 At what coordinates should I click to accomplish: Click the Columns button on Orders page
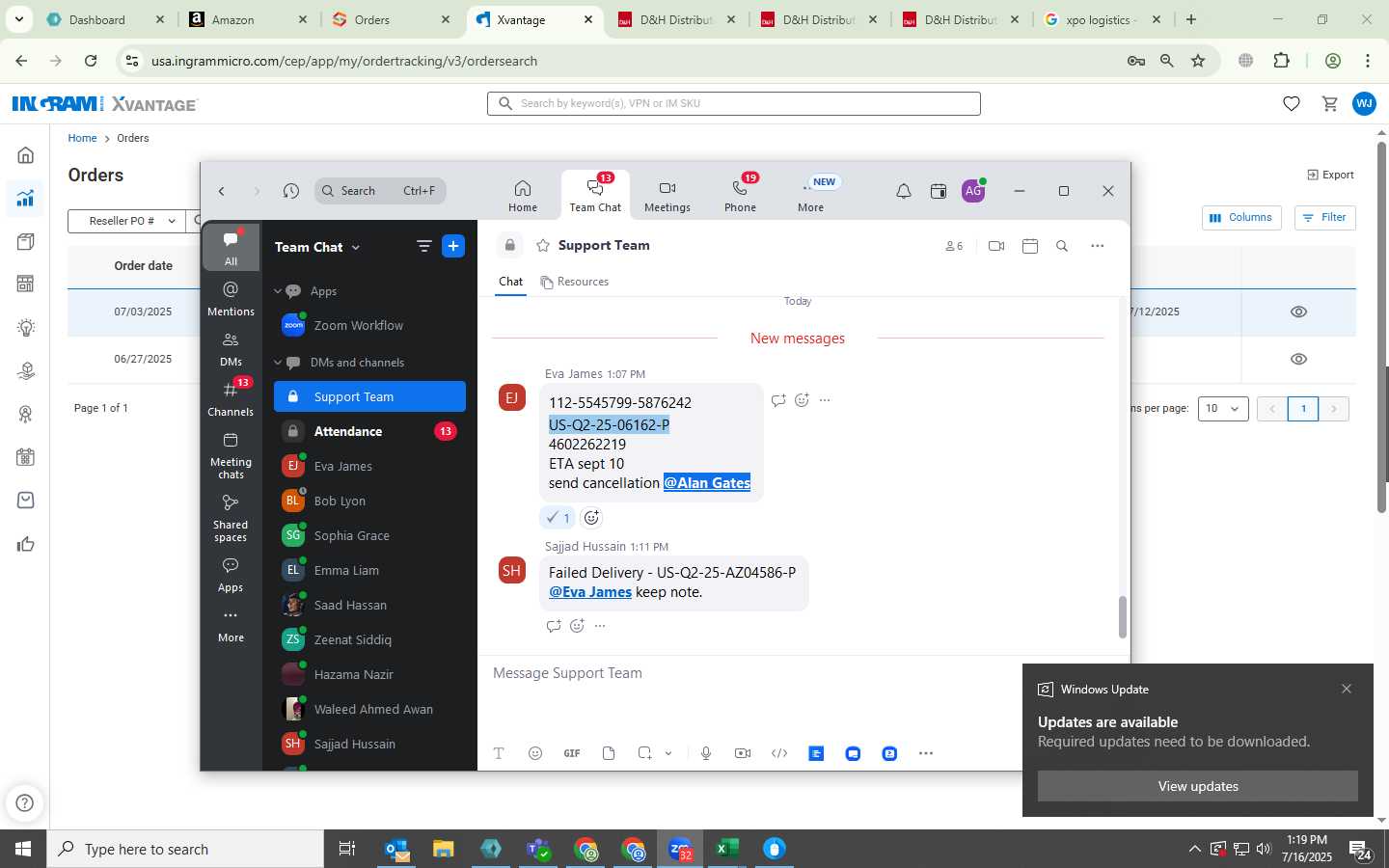(1241, 218)
